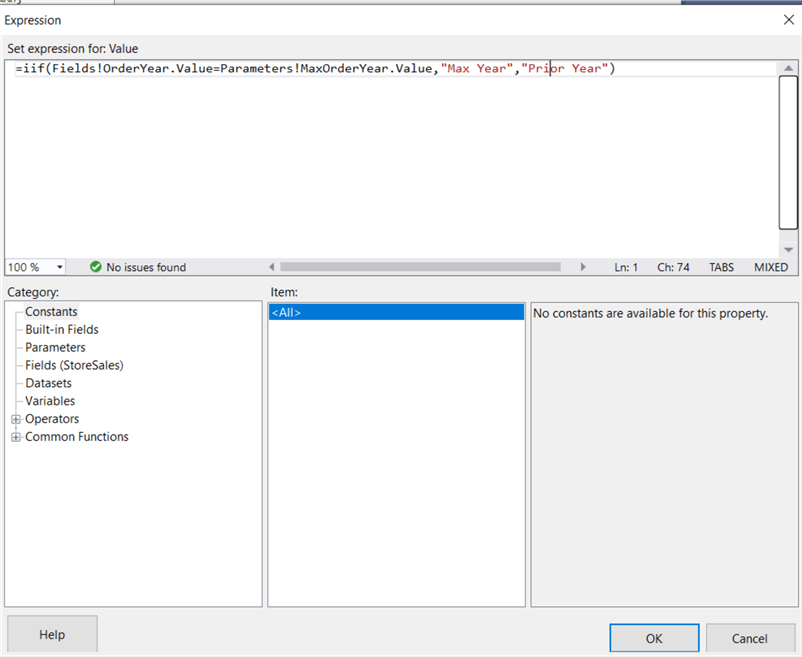The height and width of the screenshot is (657, 802).
Task: Expand the Operators tree node
Action: tap(16, 419)
